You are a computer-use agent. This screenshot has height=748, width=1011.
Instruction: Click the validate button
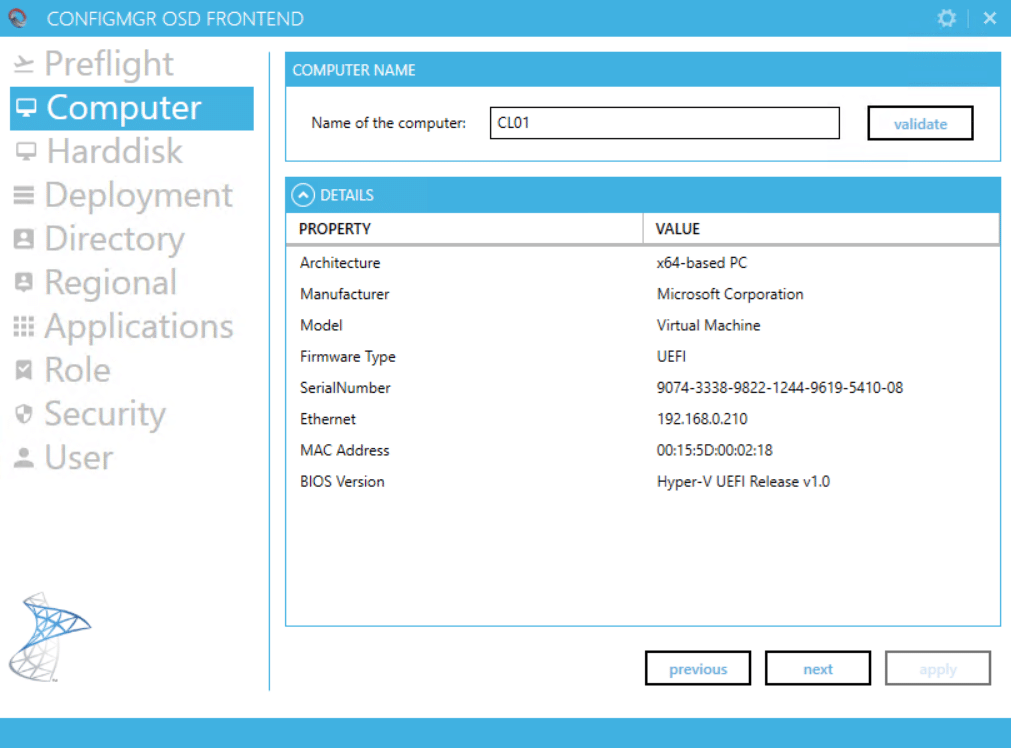point(919,122)
